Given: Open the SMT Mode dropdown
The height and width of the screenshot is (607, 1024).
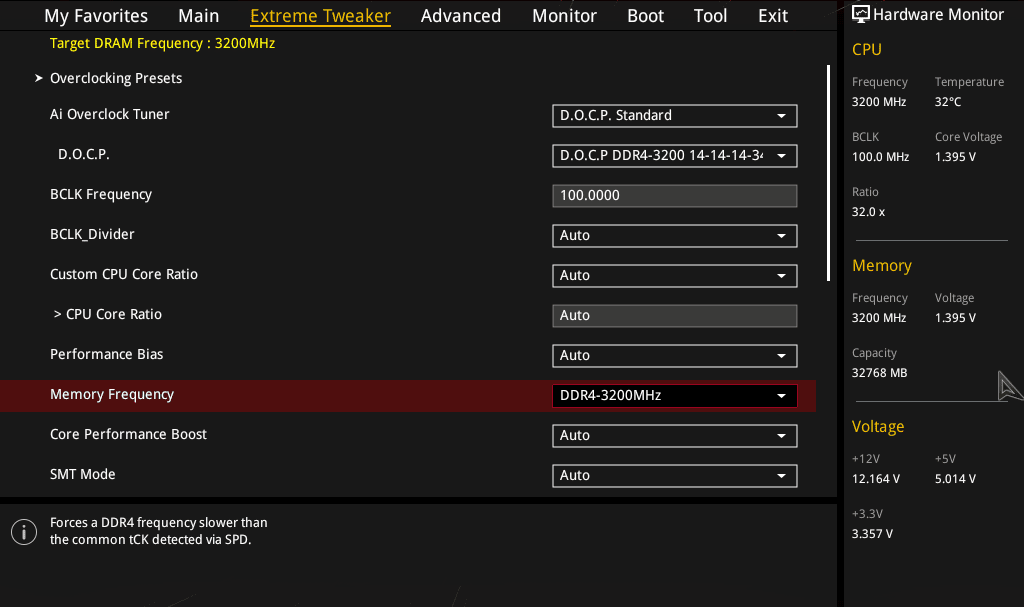Looking at the screenshot, I should tap(675, 475).
